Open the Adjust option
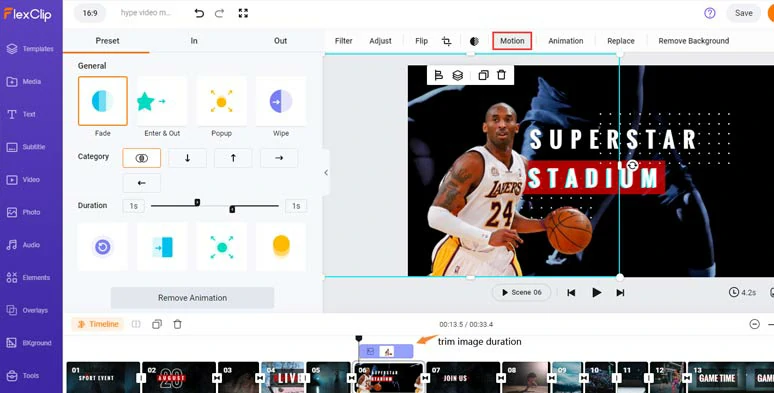The width and height of the screenshot is (774, 393). click(x=381, y=41)
